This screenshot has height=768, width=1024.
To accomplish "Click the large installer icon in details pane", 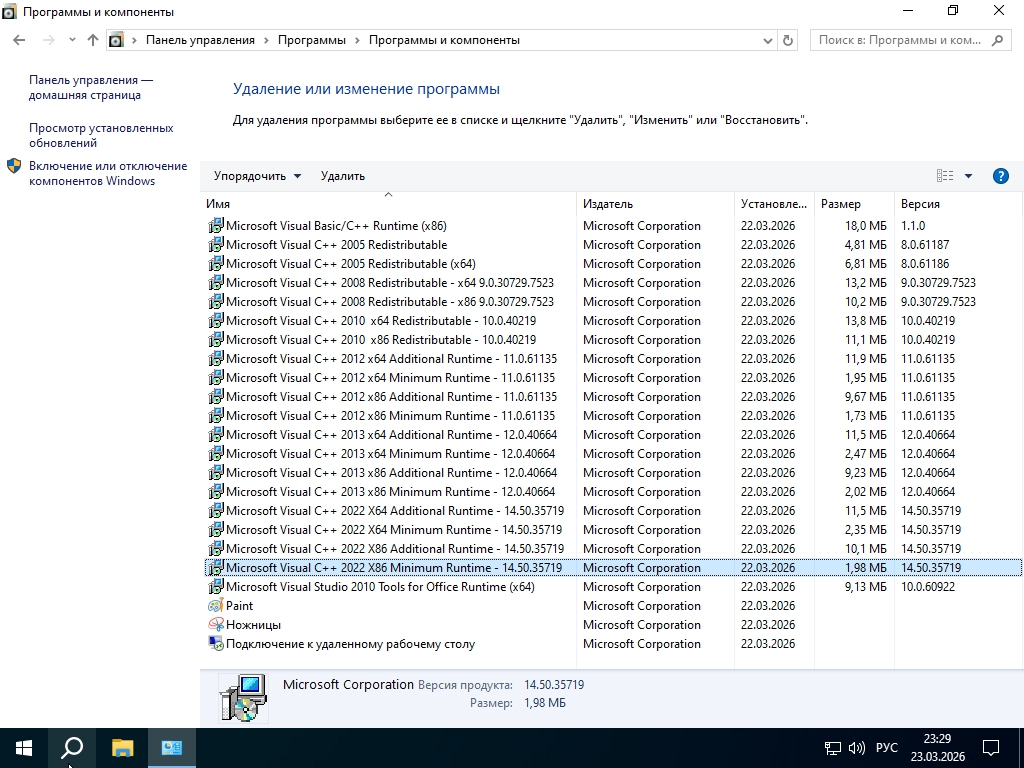I will (x=243, y=697).
